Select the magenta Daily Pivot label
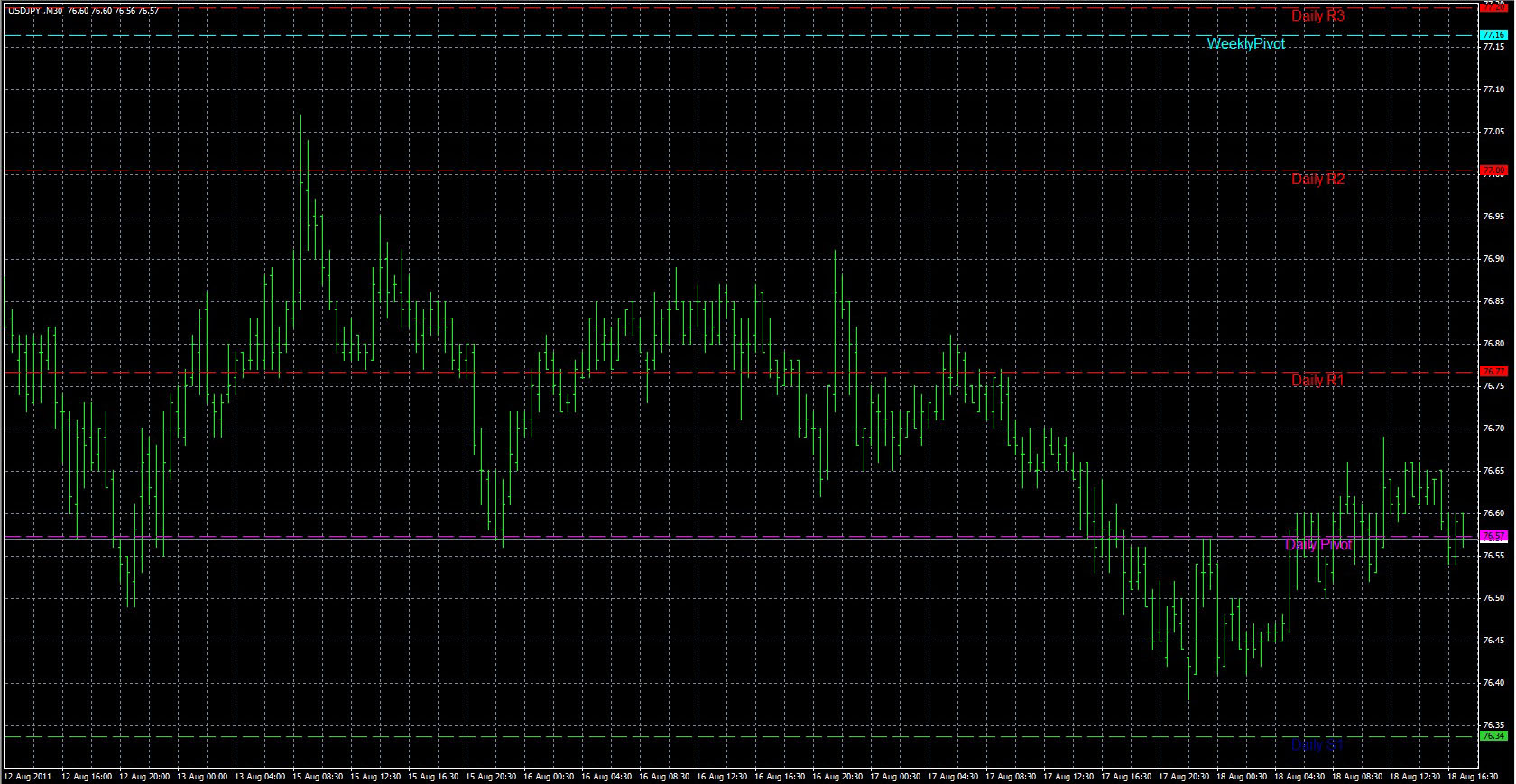The height and width of the screenshot is (784, 1516). click(x=1318, y=545)
